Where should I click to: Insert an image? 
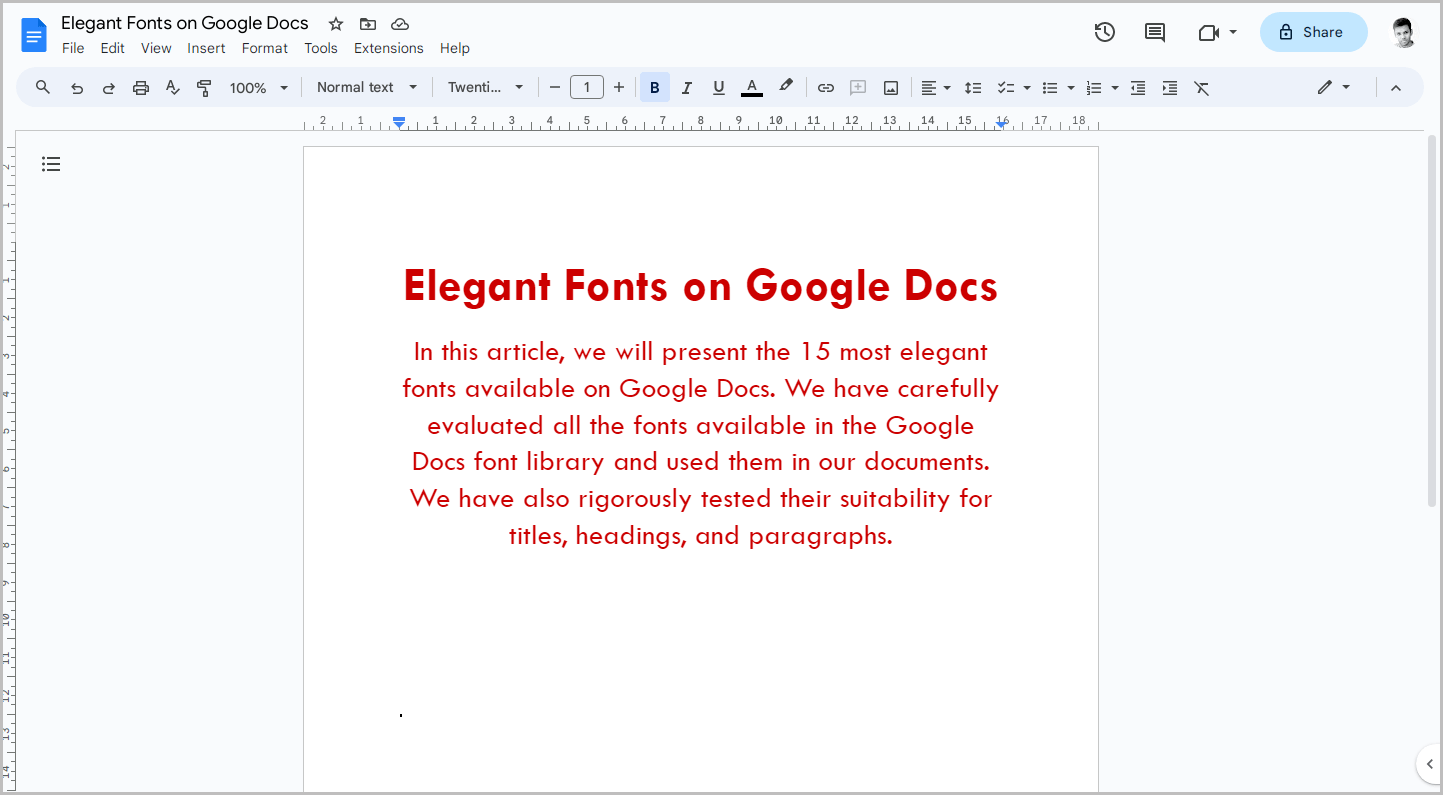pos(890,87)
